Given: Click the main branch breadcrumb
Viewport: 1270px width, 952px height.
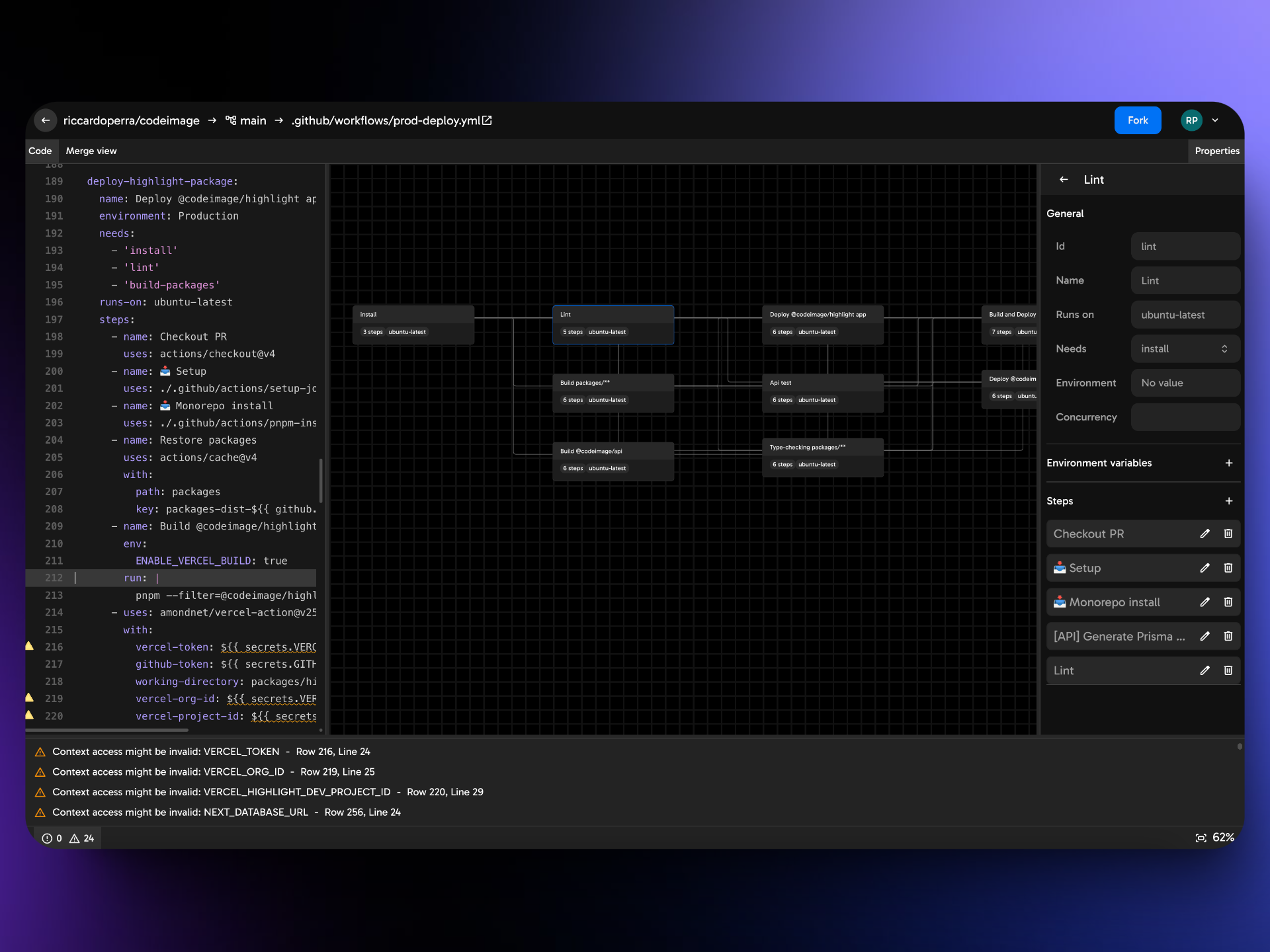Looking at the screenshot, I should click(253, 120).
